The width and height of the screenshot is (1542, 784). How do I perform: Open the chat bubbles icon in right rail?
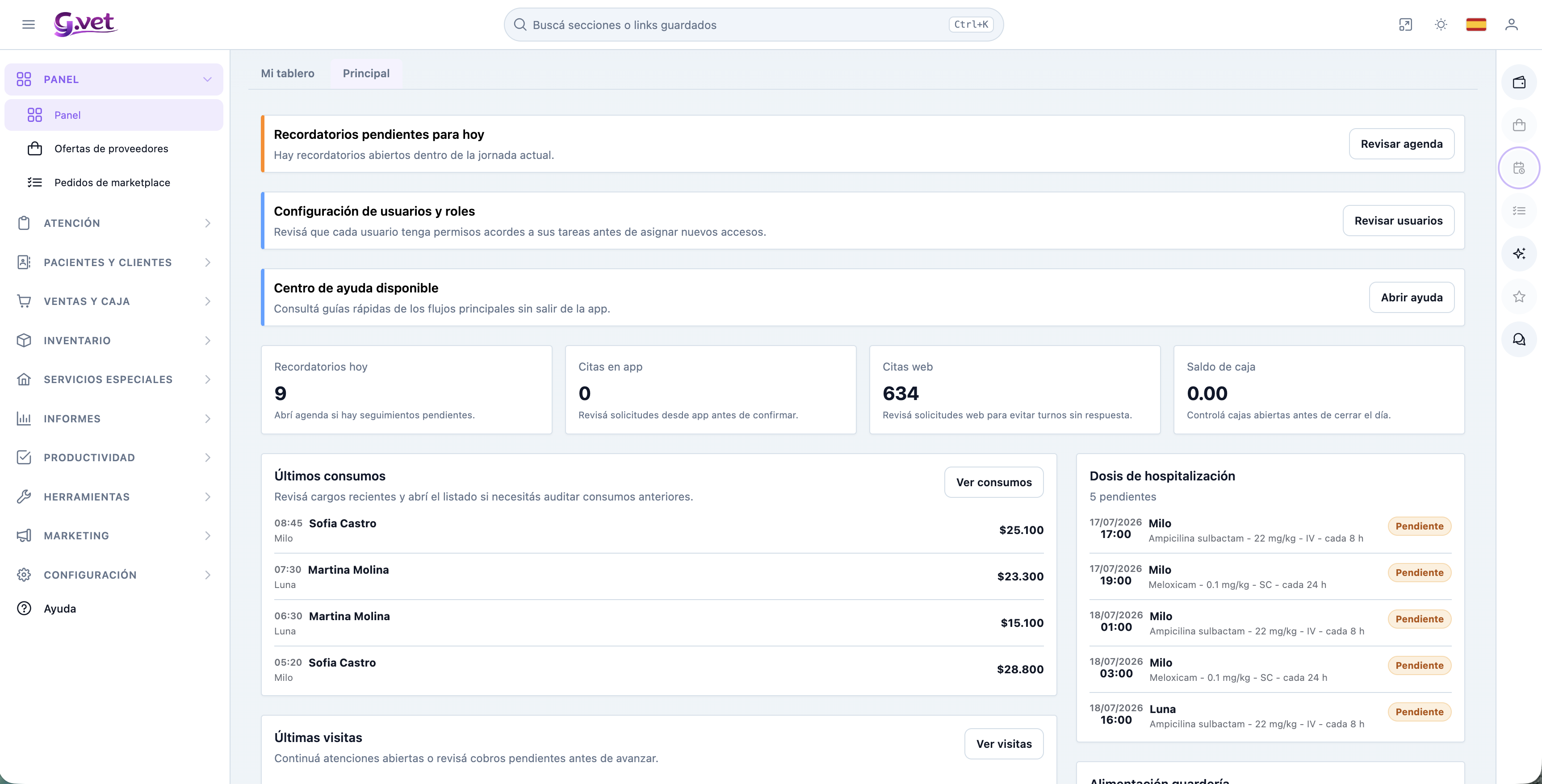coord(1519,339)
